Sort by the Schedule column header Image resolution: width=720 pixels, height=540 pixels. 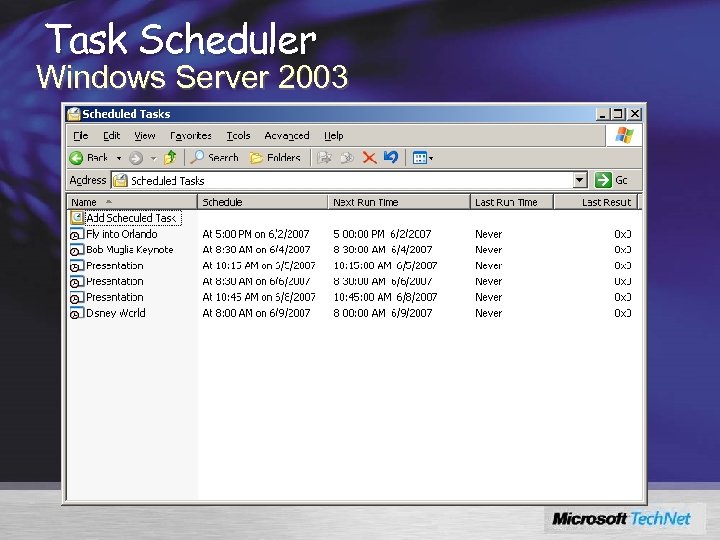pos(262,202)
